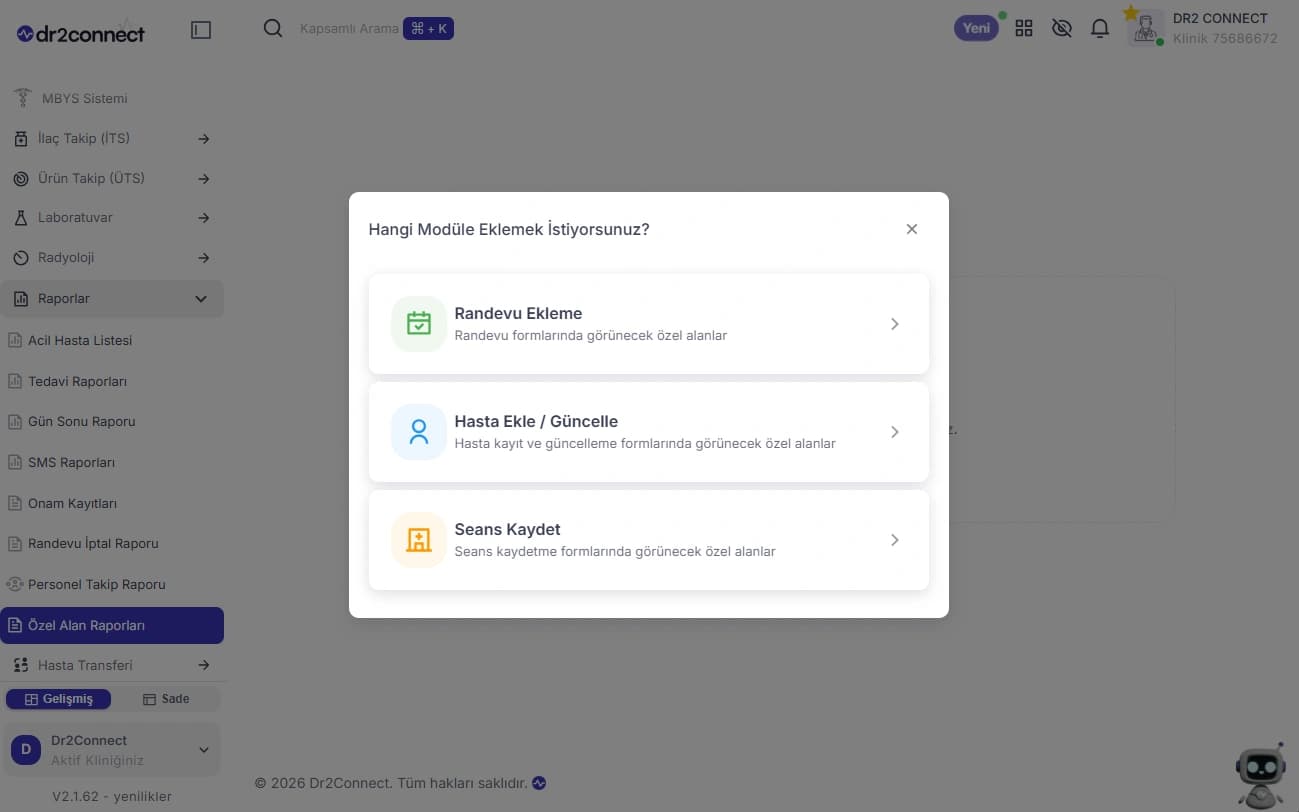Screen dimensions: 1299x812
Task: Open Seans Kaydet via its chevron arrow
Action: coord(895,540)
